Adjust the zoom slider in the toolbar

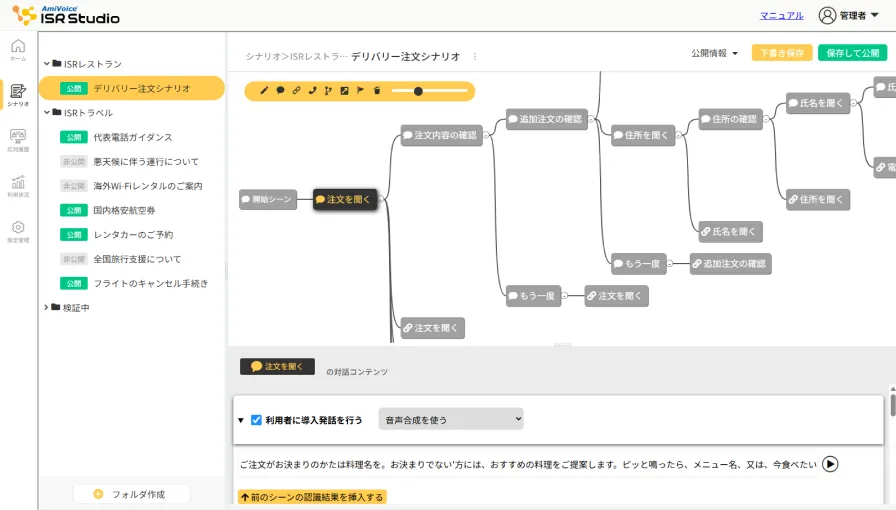tap(418, 91)
